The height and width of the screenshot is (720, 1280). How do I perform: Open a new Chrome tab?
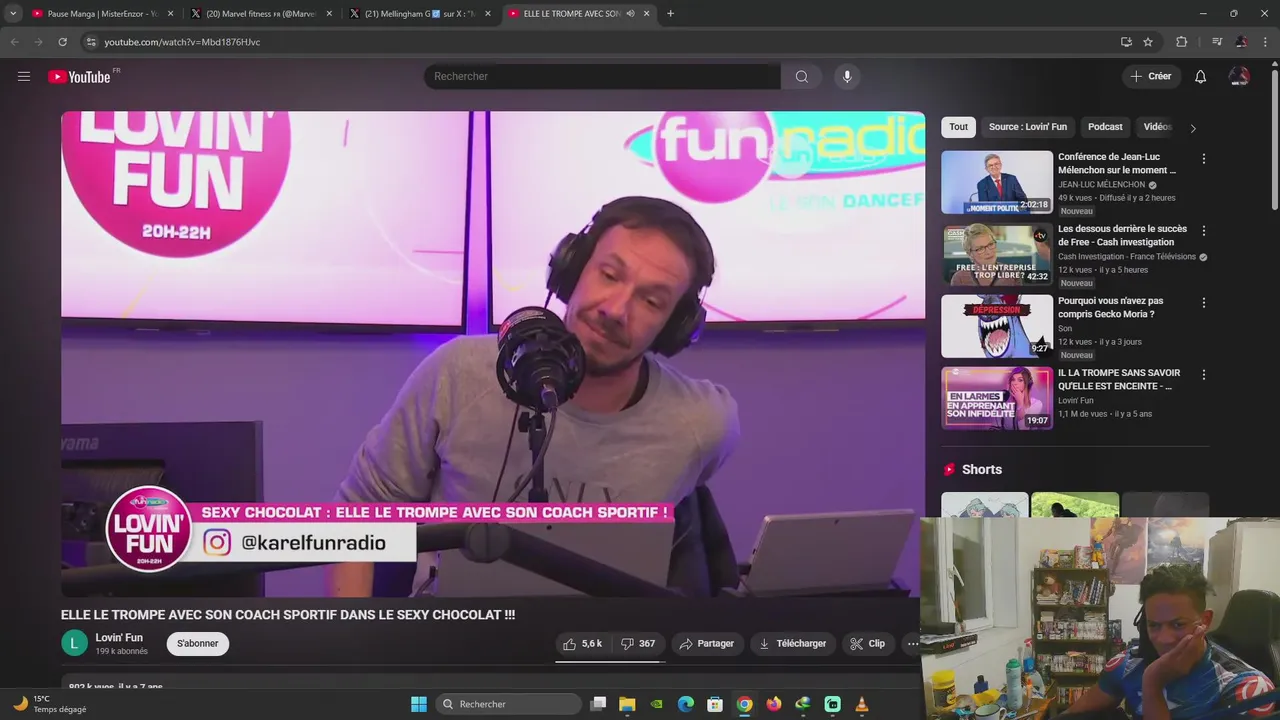(x=670, y=14)
